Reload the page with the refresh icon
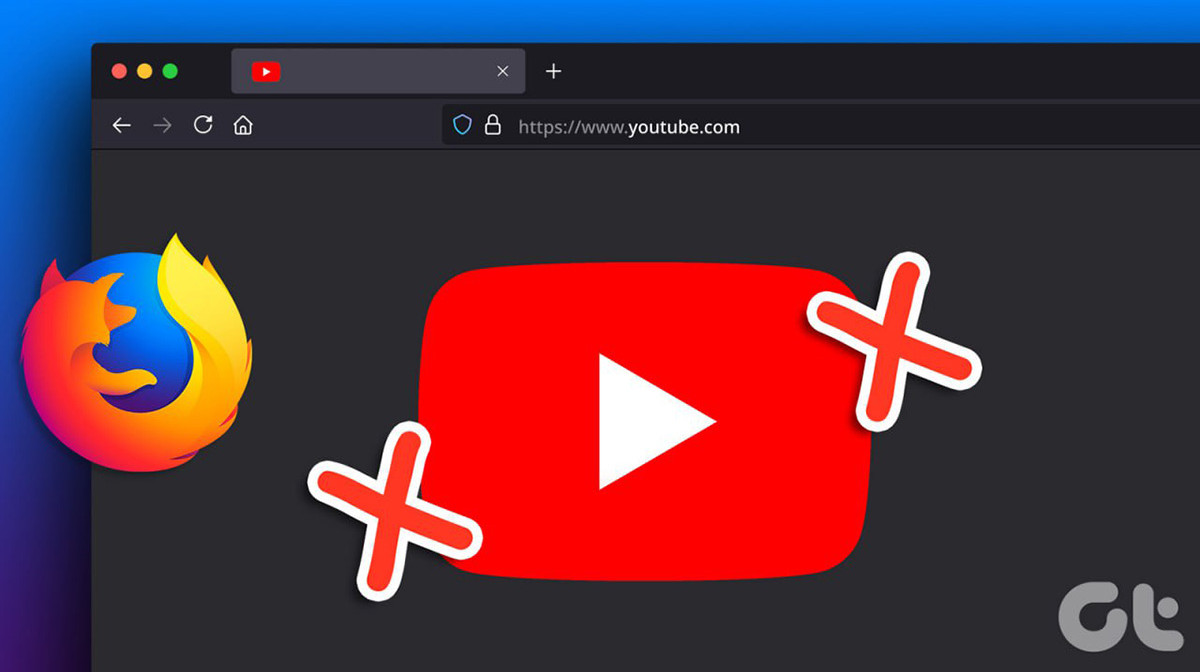 click(x=203, y=125)
